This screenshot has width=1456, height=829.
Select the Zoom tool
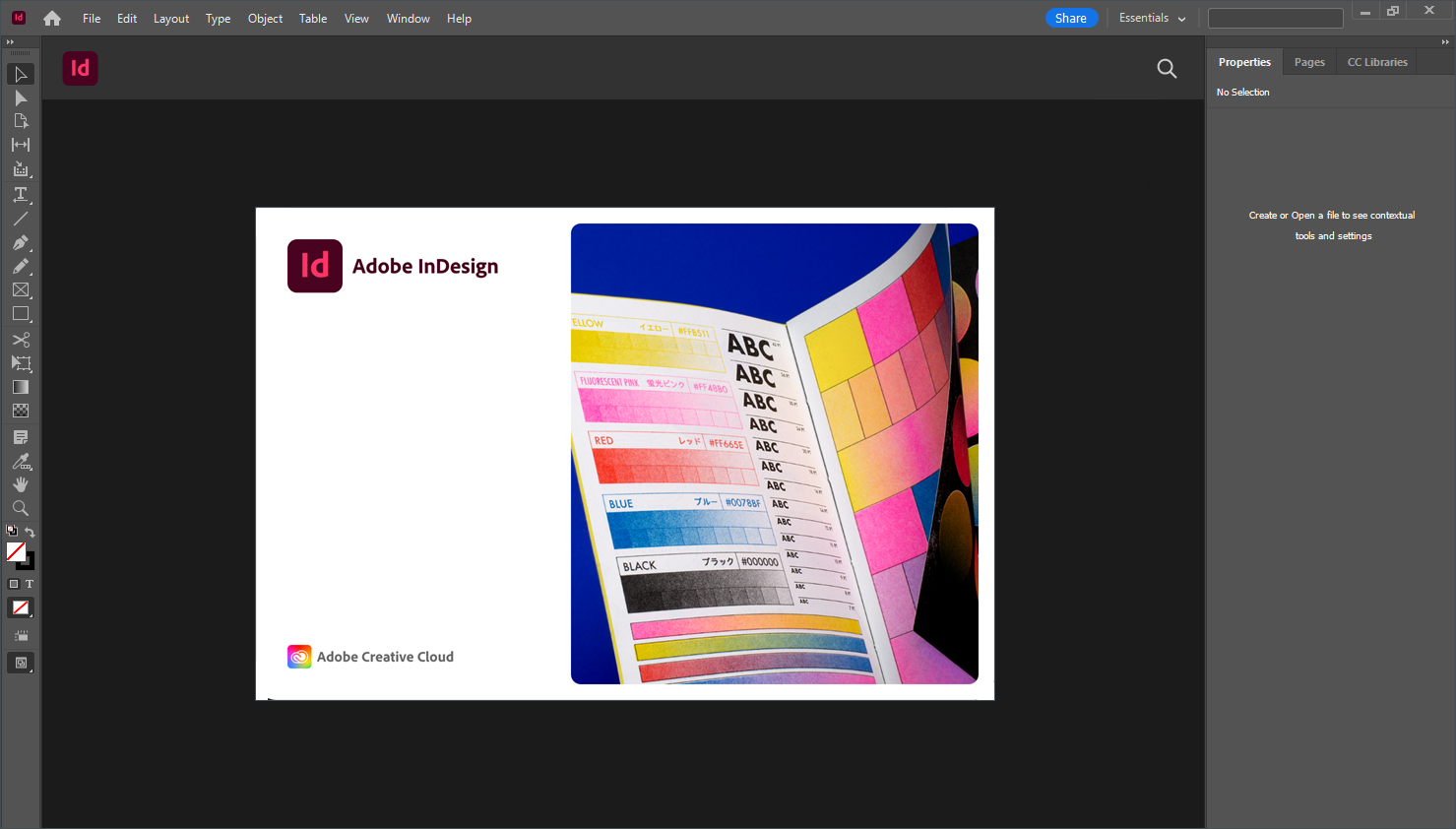(21, 508)
